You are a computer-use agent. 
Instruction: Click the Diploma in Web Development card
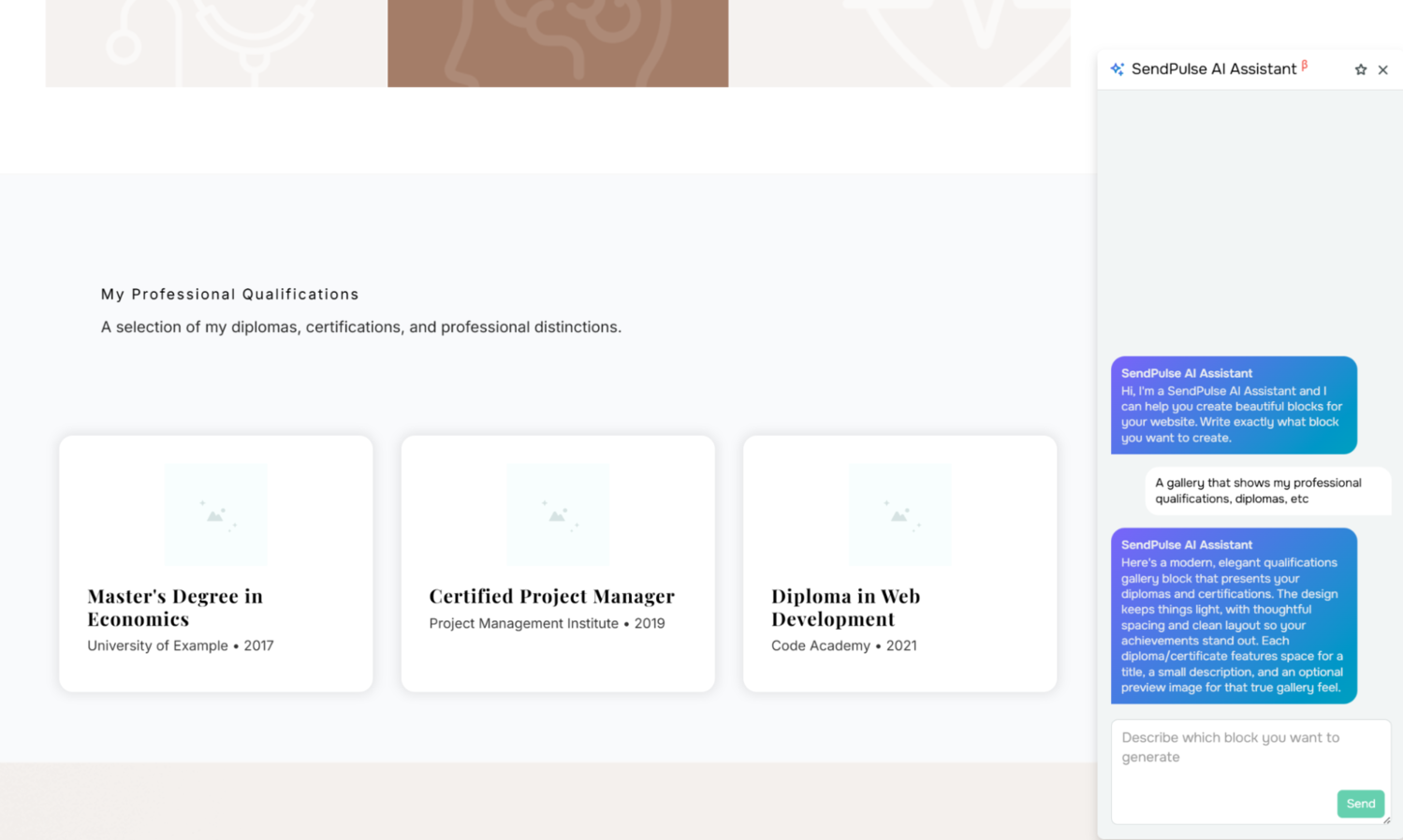899,563
